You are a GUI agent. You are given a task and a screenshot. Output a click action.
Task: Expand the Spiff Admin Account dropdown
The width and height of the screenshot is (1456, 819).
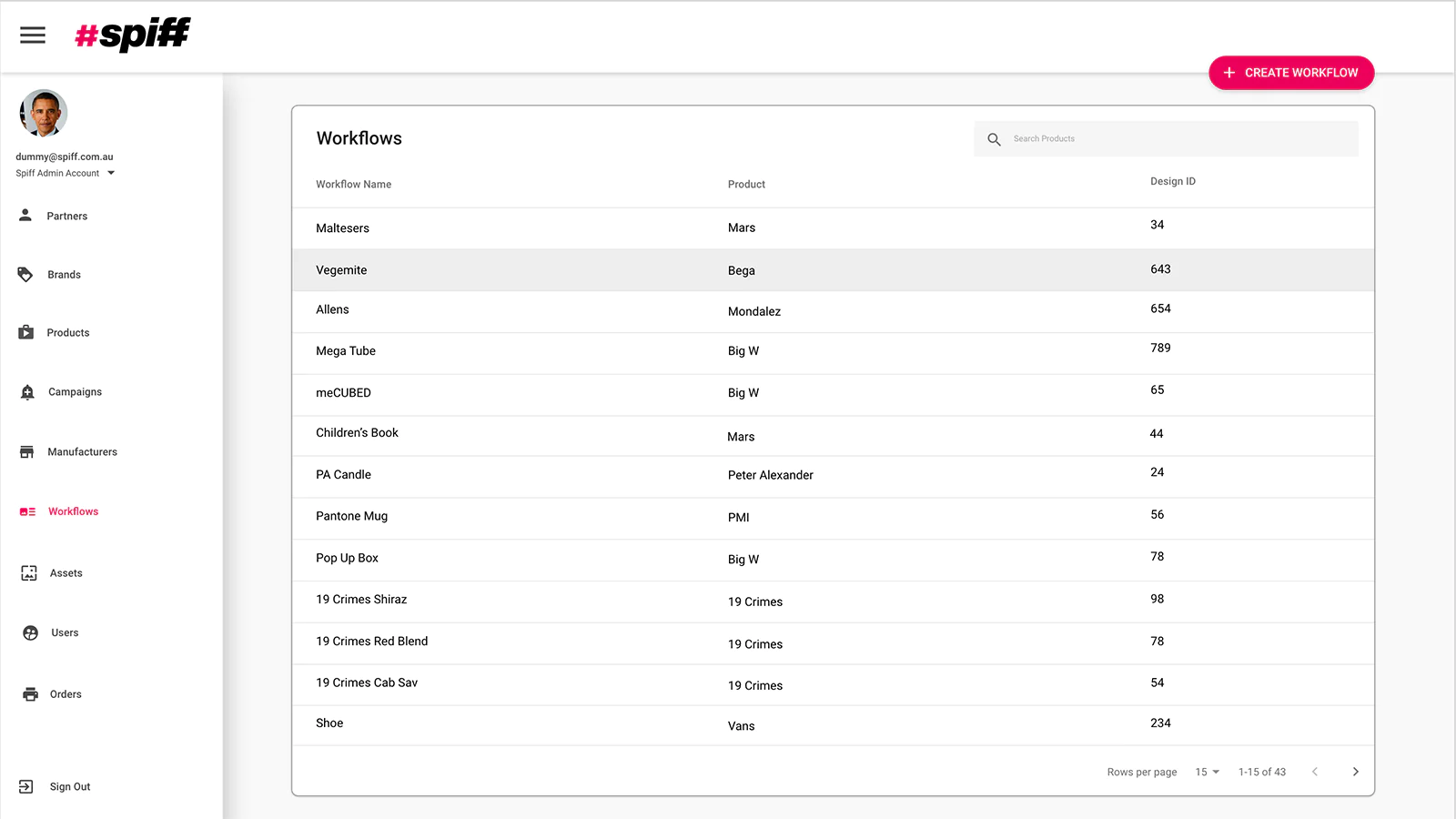point(111,173)
